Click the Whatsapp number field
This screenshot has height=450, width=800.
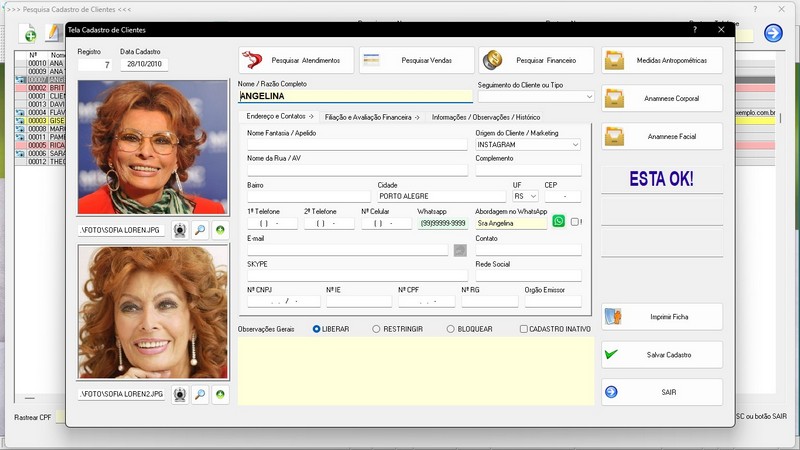[443, 223]
